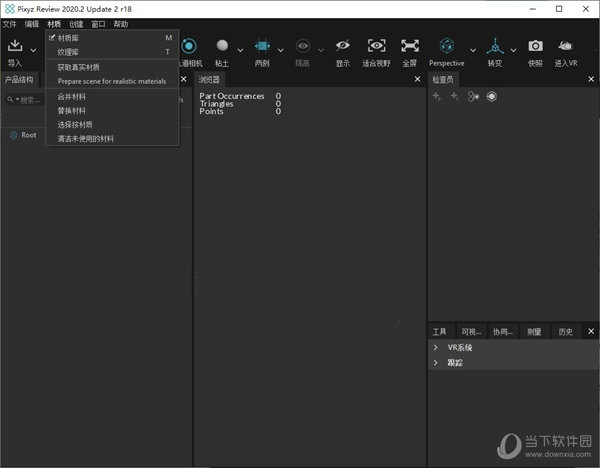Open the 编辑 menu
The width and height of the screenshot is (600, 468).
[x=32, y=24]
